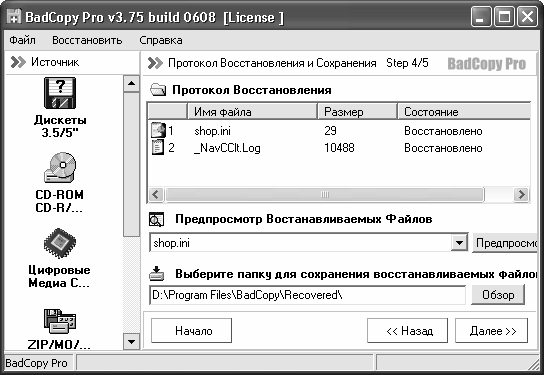Click the magnifier preview icon beside Предпросмотр

(x=156, y=220)
